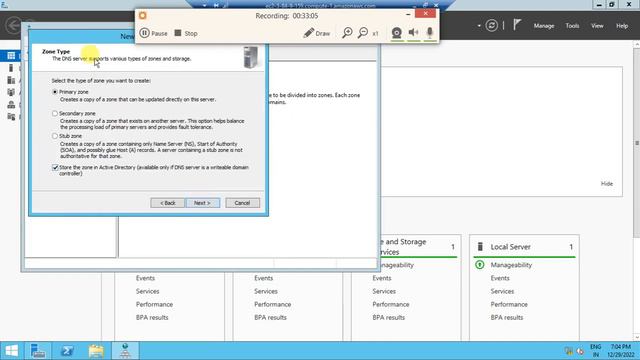Open the View menu in Server Manager
The height and width of the screenshot is (360, 640).
coord(597,26)
